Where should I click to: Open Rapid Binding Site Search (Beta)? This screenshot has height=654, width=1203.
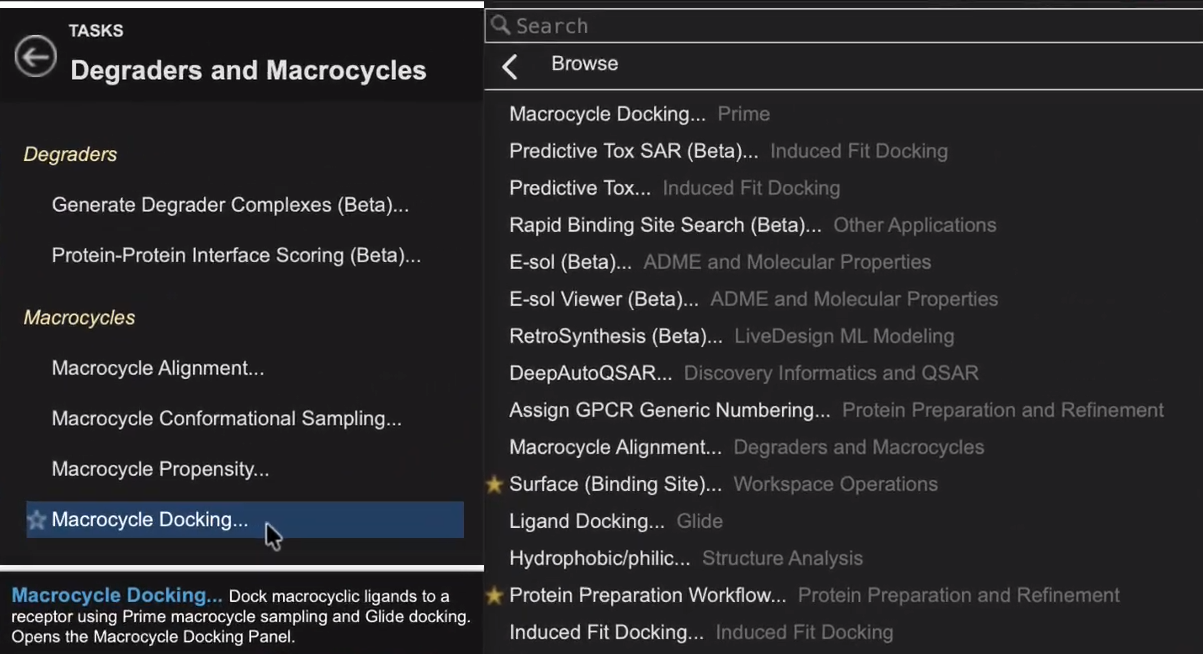click(x=665, y=225)
